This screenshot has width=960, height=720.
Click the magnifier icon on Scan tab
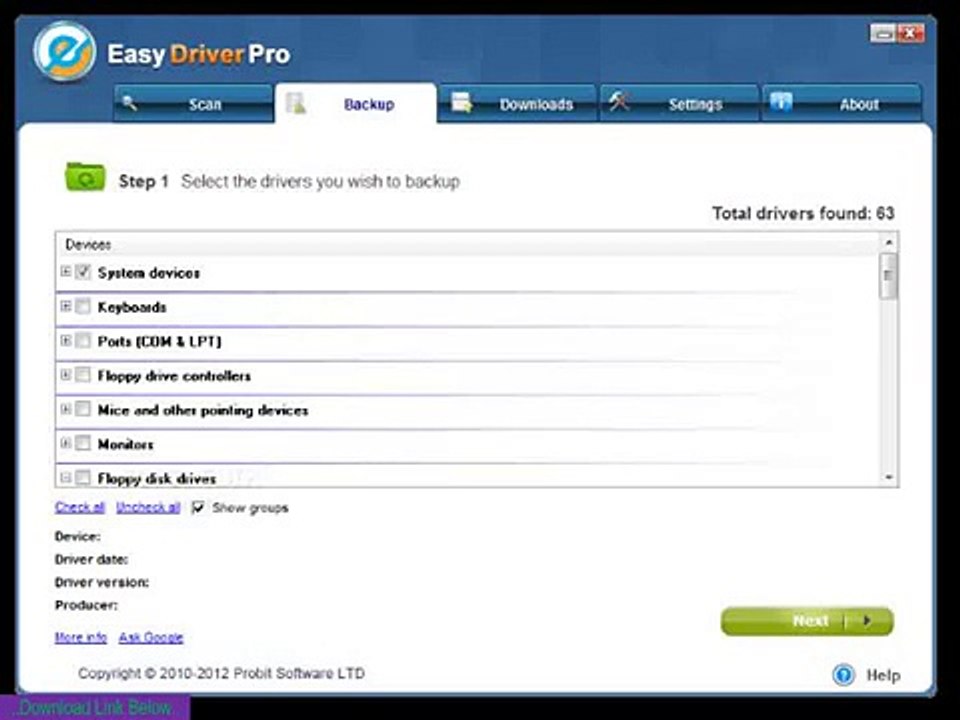coord(130,103)
